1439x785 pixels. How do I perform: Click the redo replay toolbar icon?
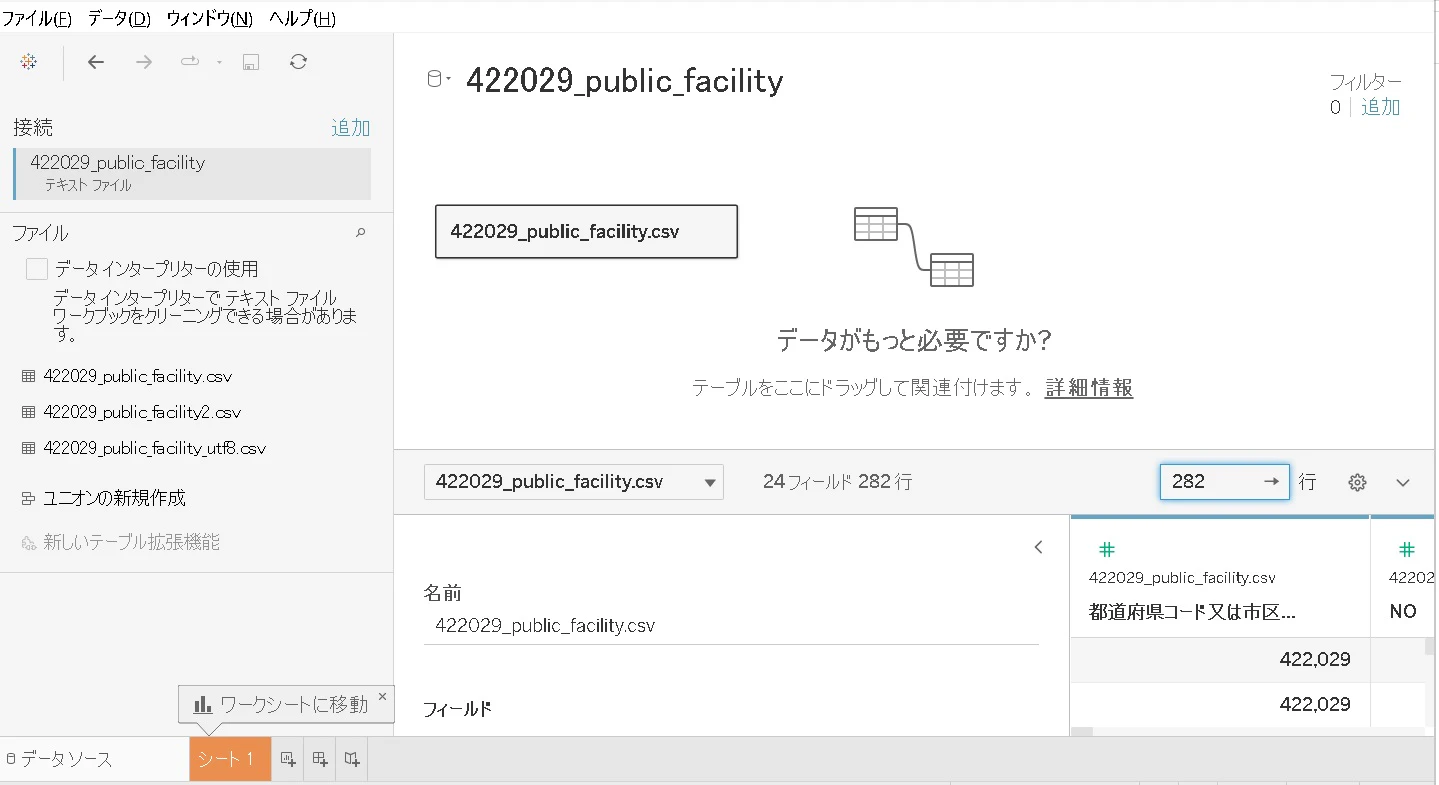click(x=190, y=62)
